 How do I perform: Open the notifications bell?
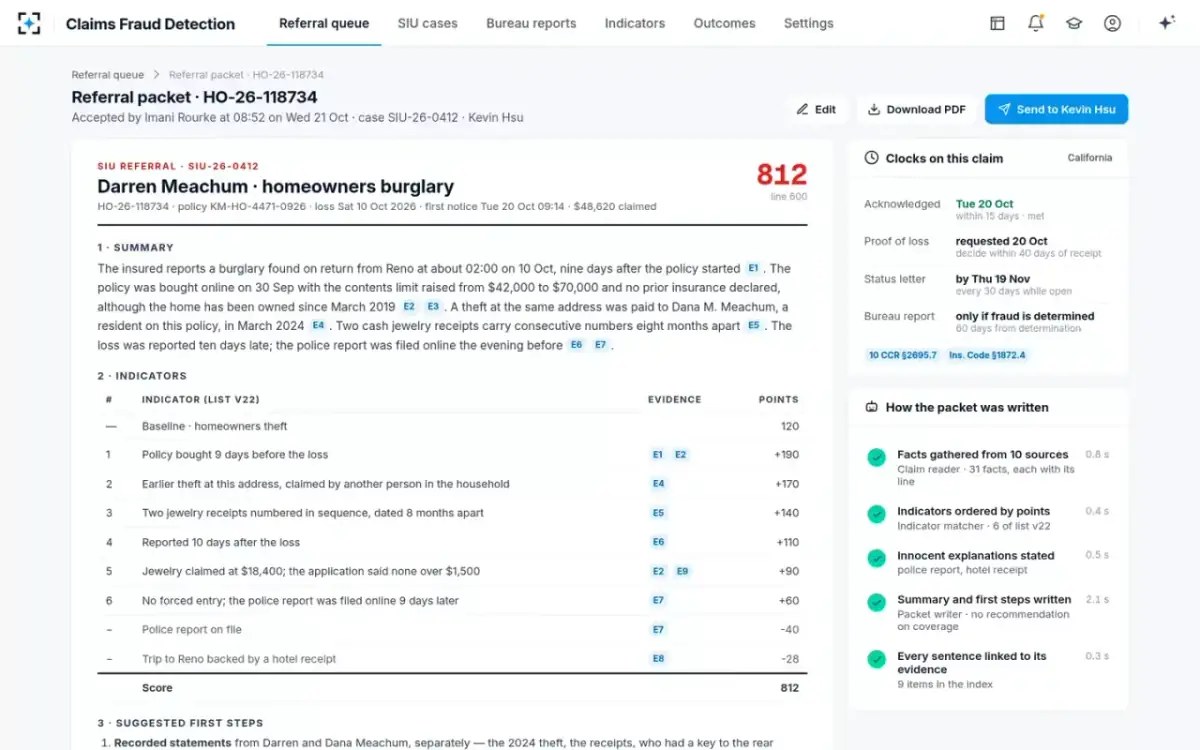tap(1036, 23)
